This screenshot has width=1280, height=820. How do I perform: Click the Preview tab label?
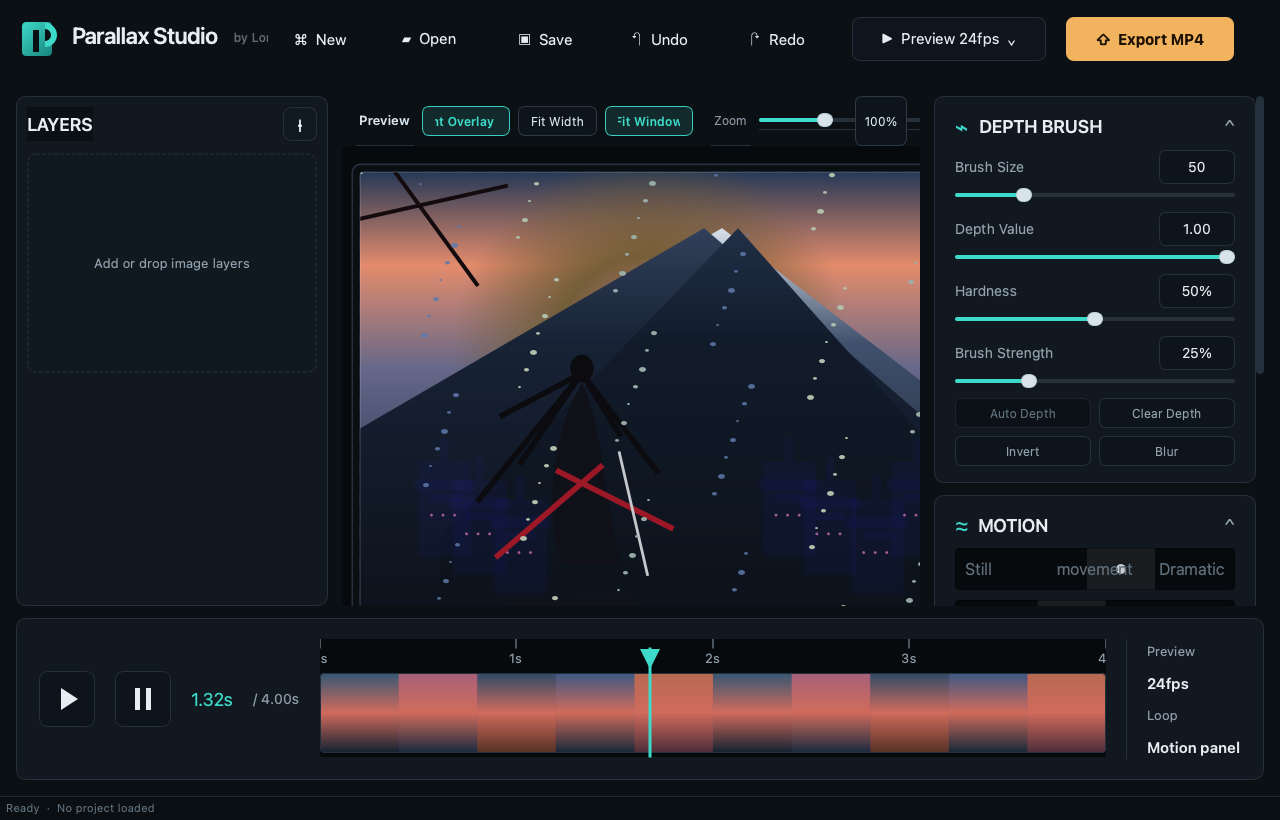click(384, 121)
